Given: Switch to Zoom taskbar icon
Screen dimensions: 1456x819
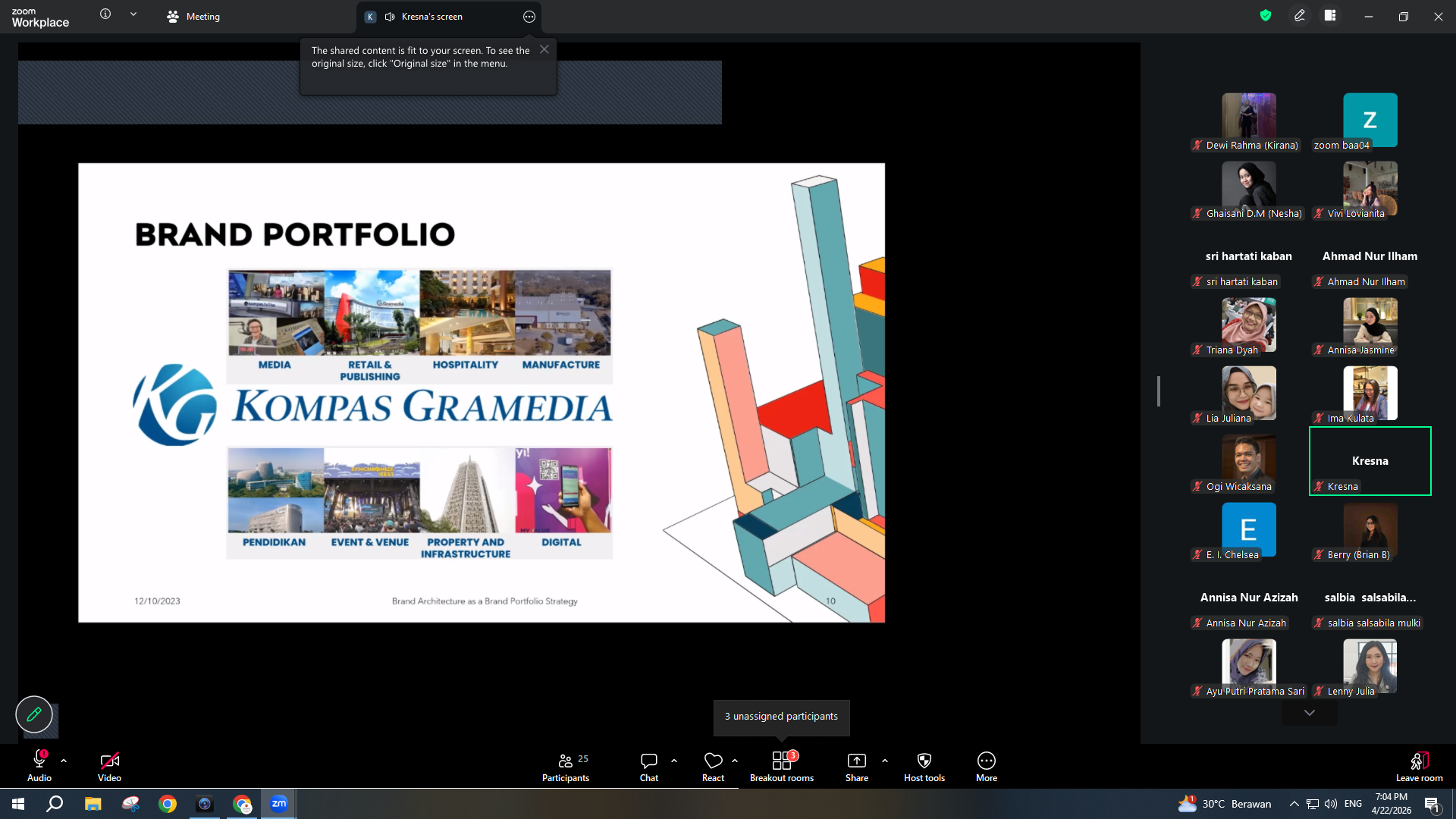Looking at the screenshot, I should tap(279, 804).
